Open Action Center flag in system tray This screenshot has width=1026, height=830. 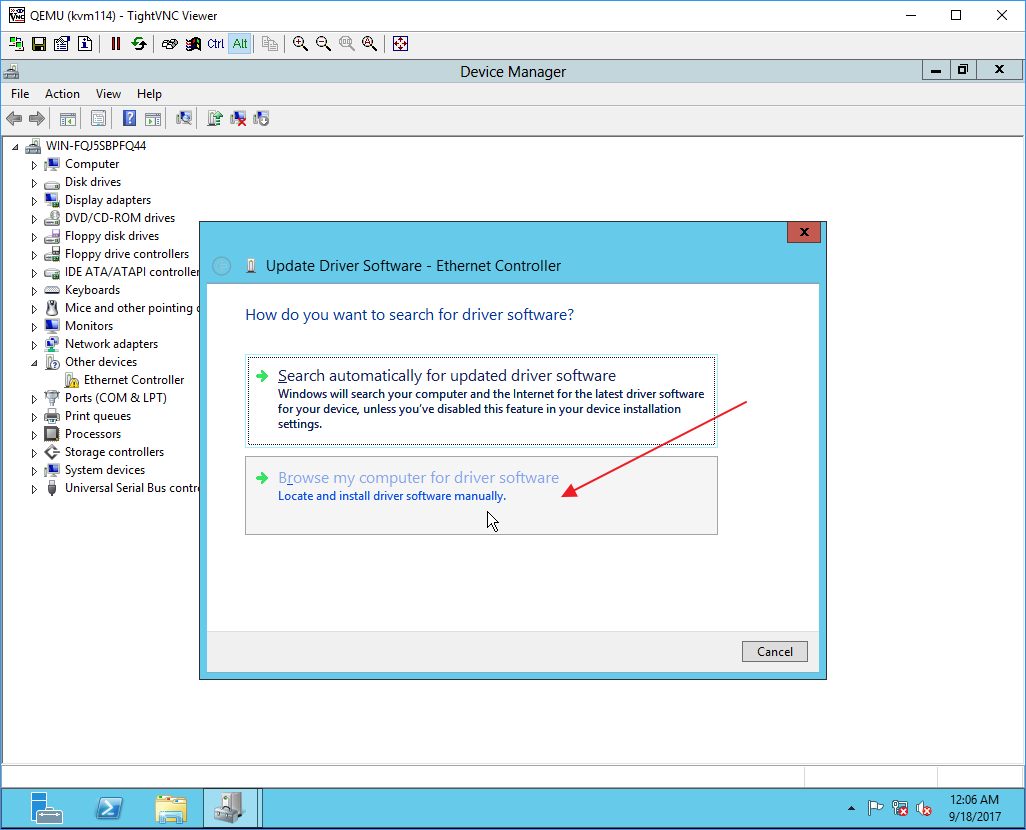(x=875, y=808)
